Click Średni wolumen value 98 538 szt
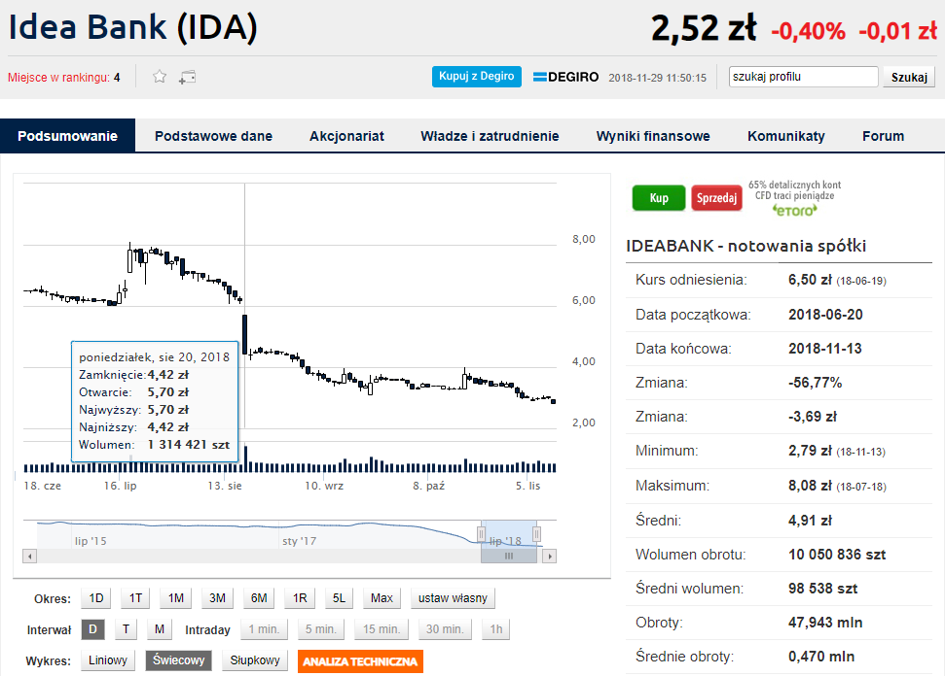This screenshot has height=676, width=945. tap(823, 589)
